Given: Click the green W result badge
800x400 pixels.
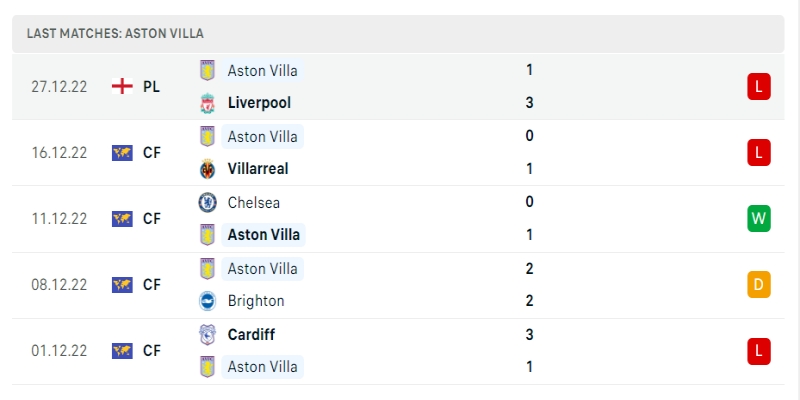Looking at the screenshot, I should 758,218.
